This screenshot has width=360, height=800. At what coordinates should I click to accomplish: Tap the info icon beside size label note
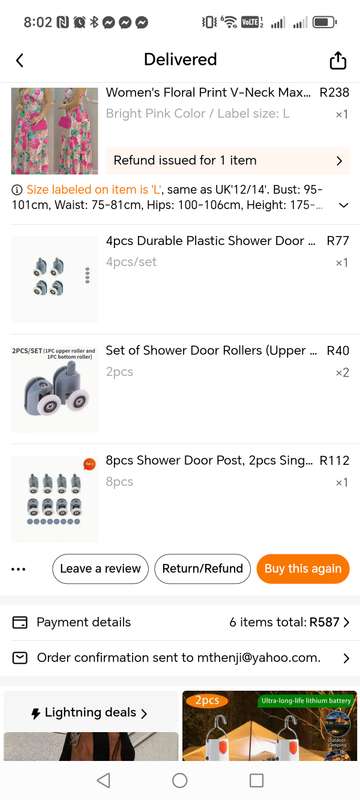[17, 190]
